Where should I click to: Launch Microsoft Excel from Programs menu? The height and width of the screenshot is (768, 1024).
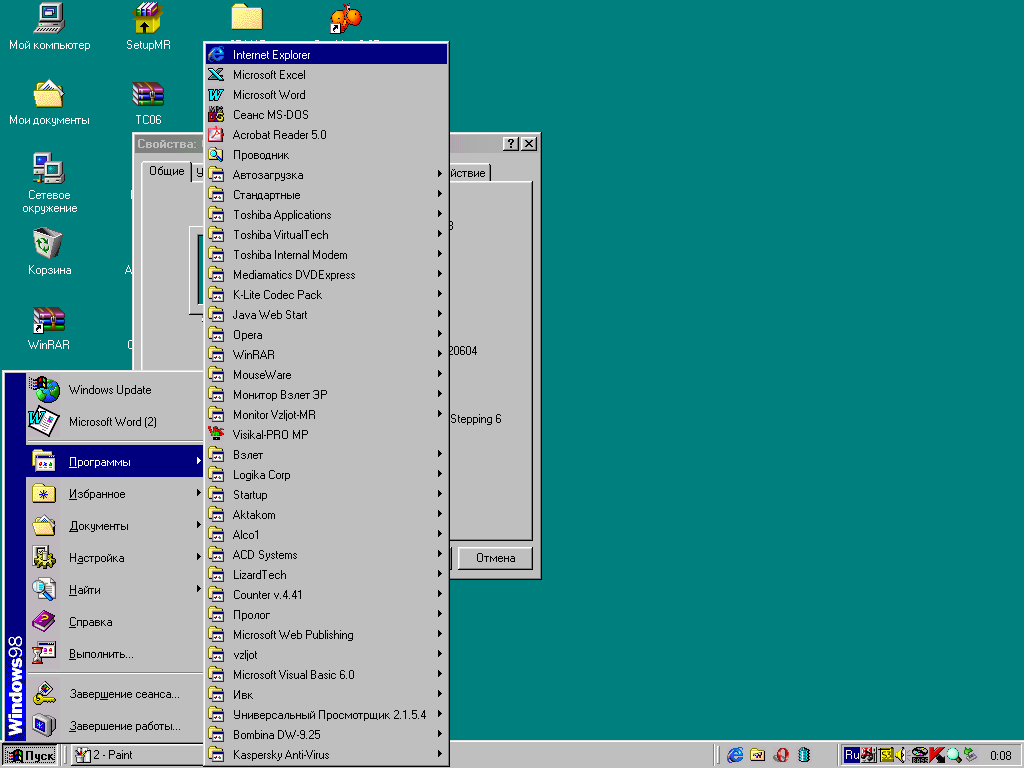[269, 75]
